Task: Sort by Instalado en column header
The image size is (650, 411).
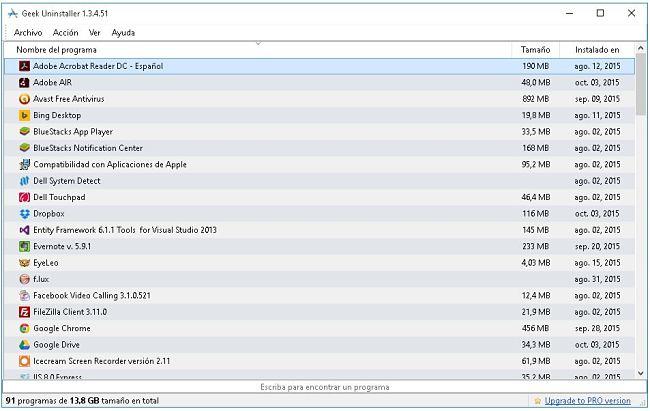Action: pos(597,50)
